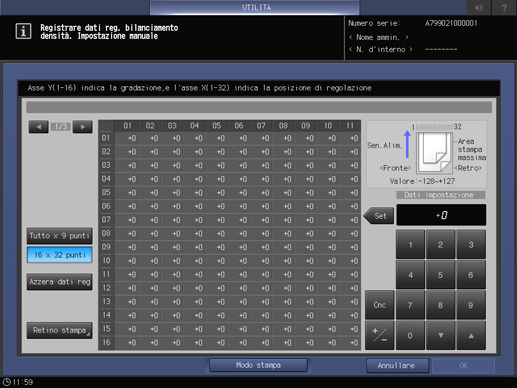Select cell at row 03 column 08

pyautogui.click(x=283, y=166)
